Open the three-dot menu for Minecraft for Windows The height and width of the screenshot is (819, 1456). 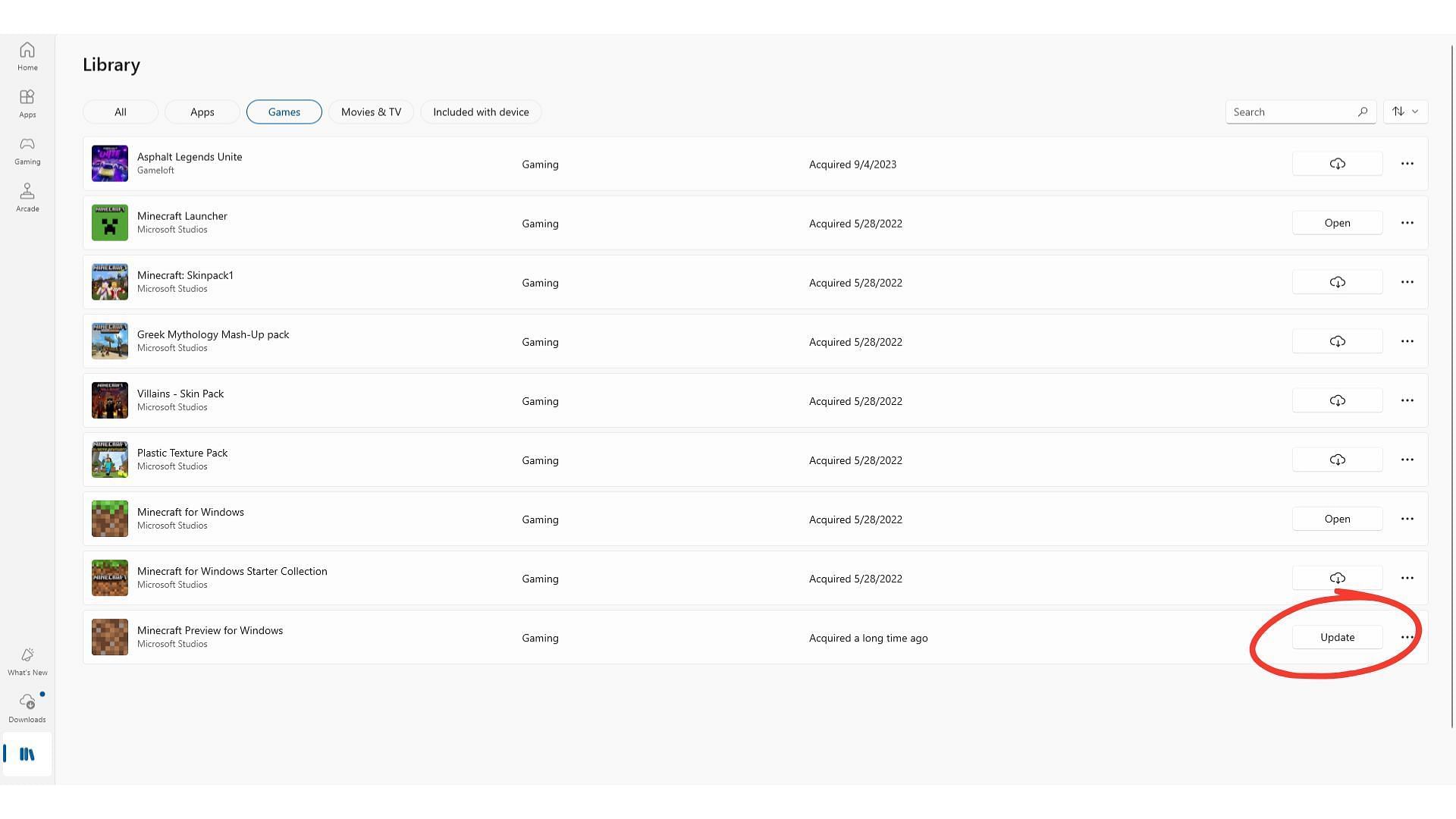1407,519
